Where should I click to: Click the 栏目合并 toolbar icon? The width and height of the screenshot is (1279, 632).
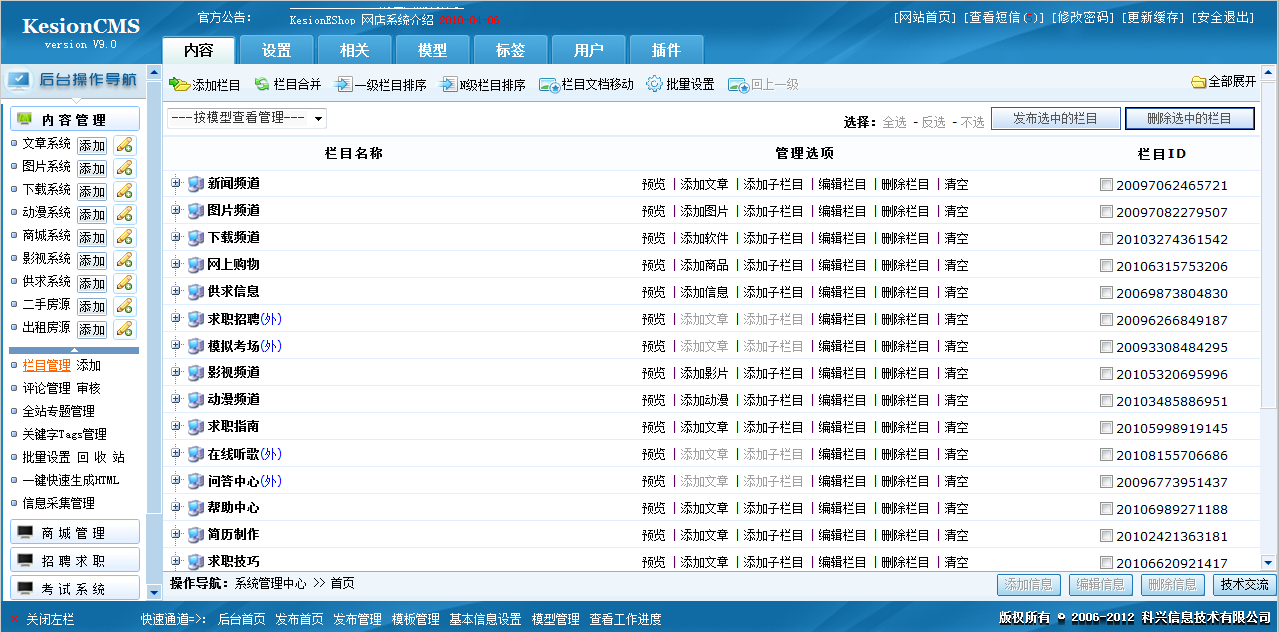[x=262, y=85]
